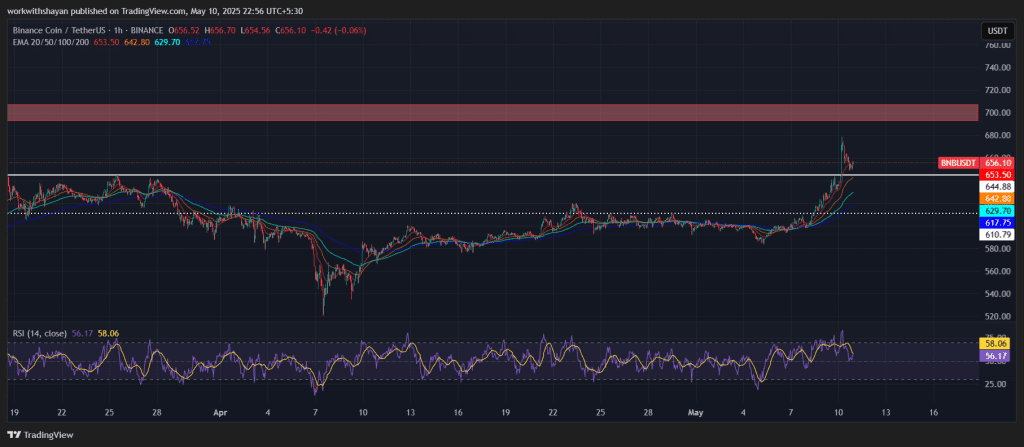Click the May label on the time axis
This screenshot has width=1024, height=447.
tap(695, 412)
